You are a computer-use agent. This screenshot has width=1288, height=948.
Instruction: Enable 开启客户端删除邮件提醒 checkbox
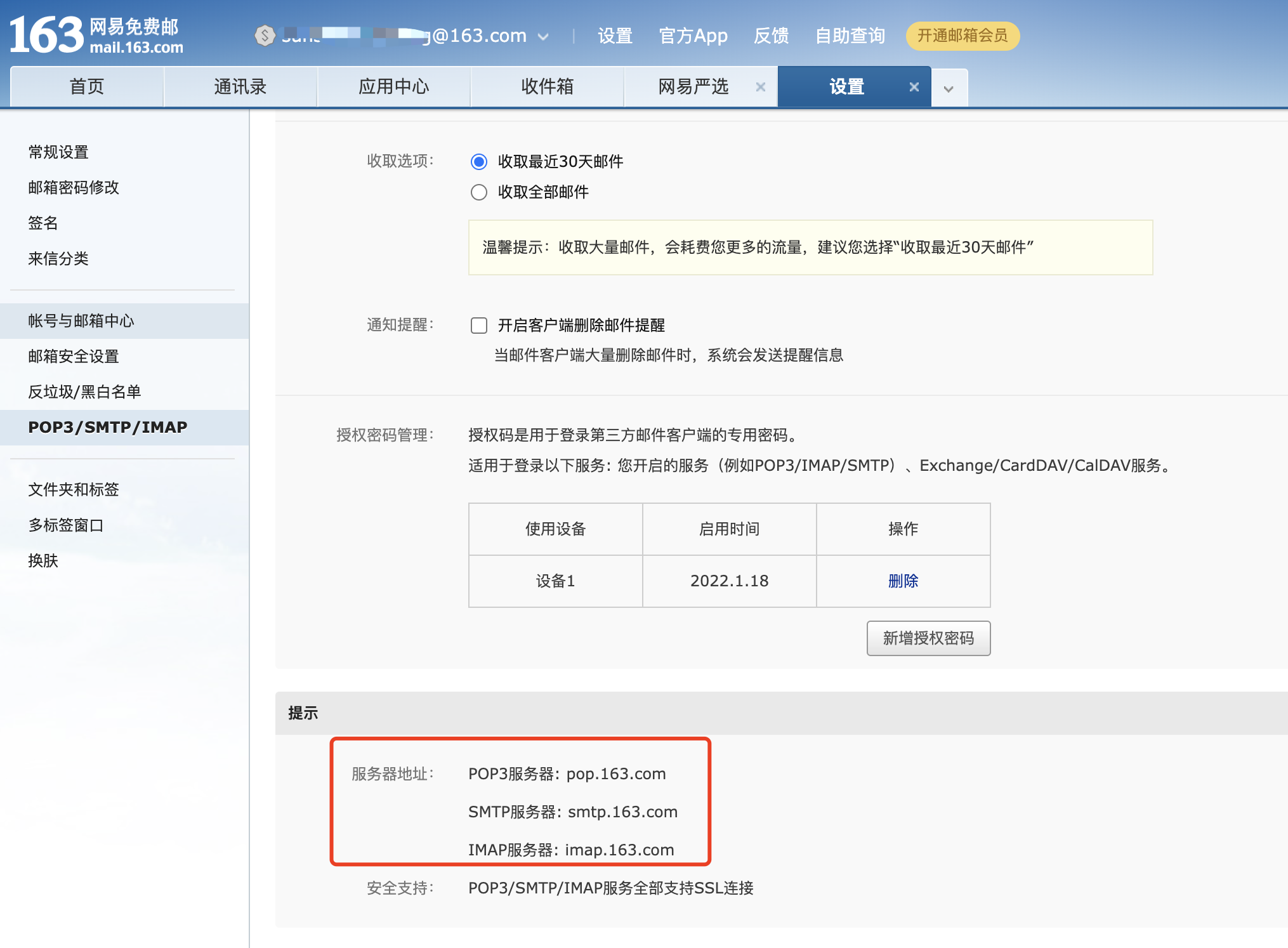pyautogui.click(x=479, y=326)
